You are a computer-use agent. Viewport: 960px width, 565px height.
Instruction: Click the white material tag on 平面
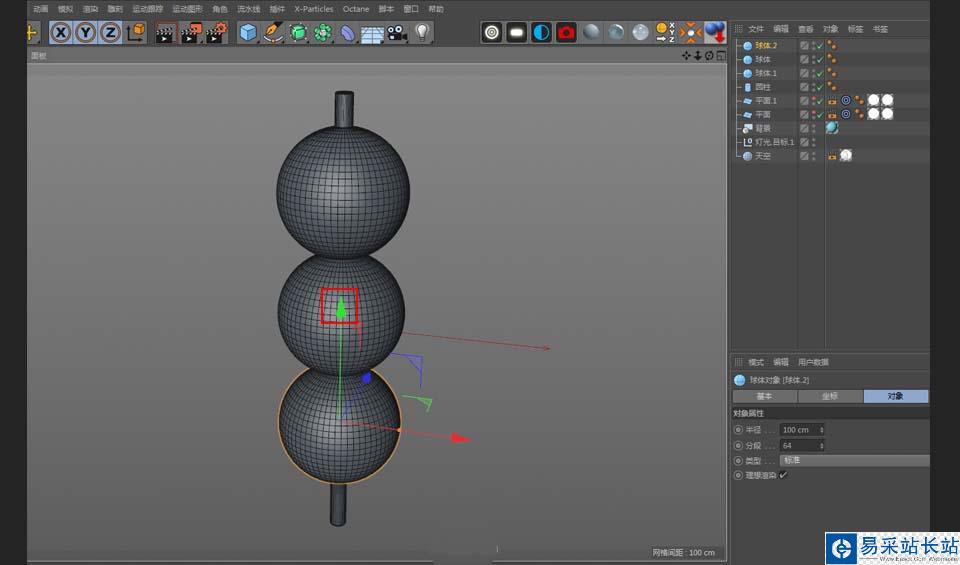coord(873,115)
